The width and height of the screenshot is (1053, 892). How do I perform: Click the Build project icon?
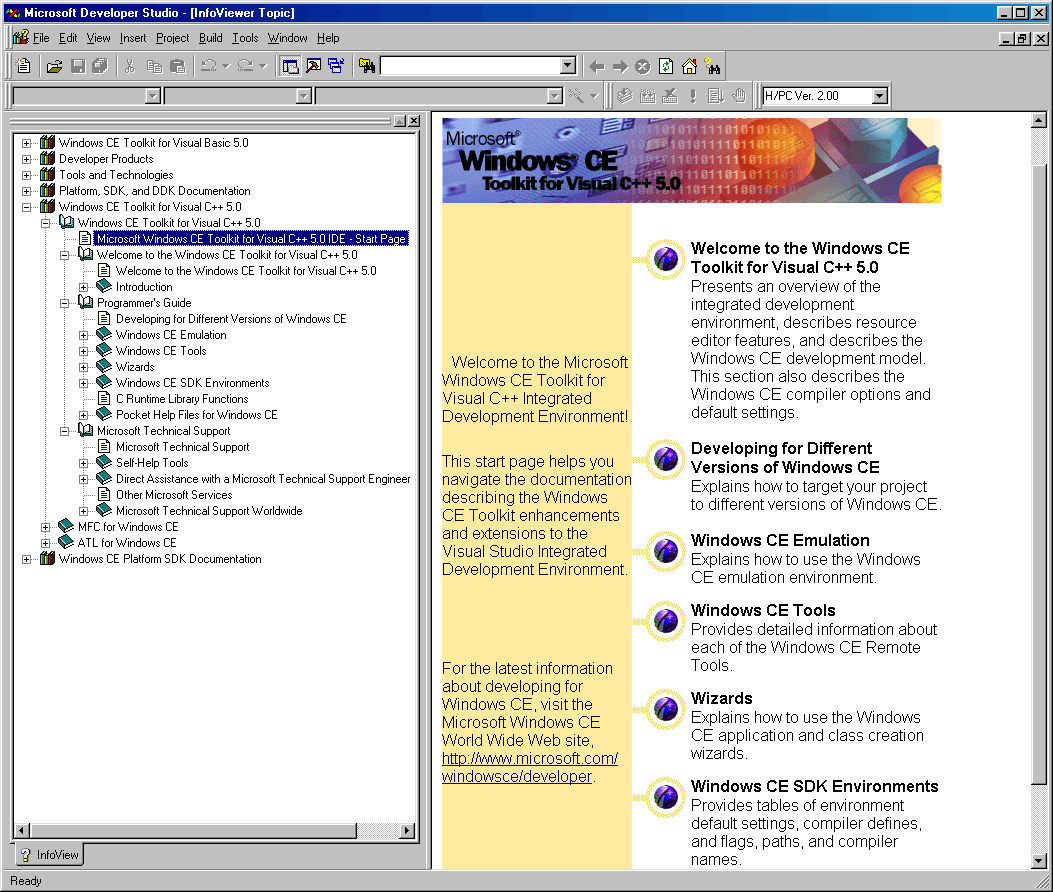(647, 96)
